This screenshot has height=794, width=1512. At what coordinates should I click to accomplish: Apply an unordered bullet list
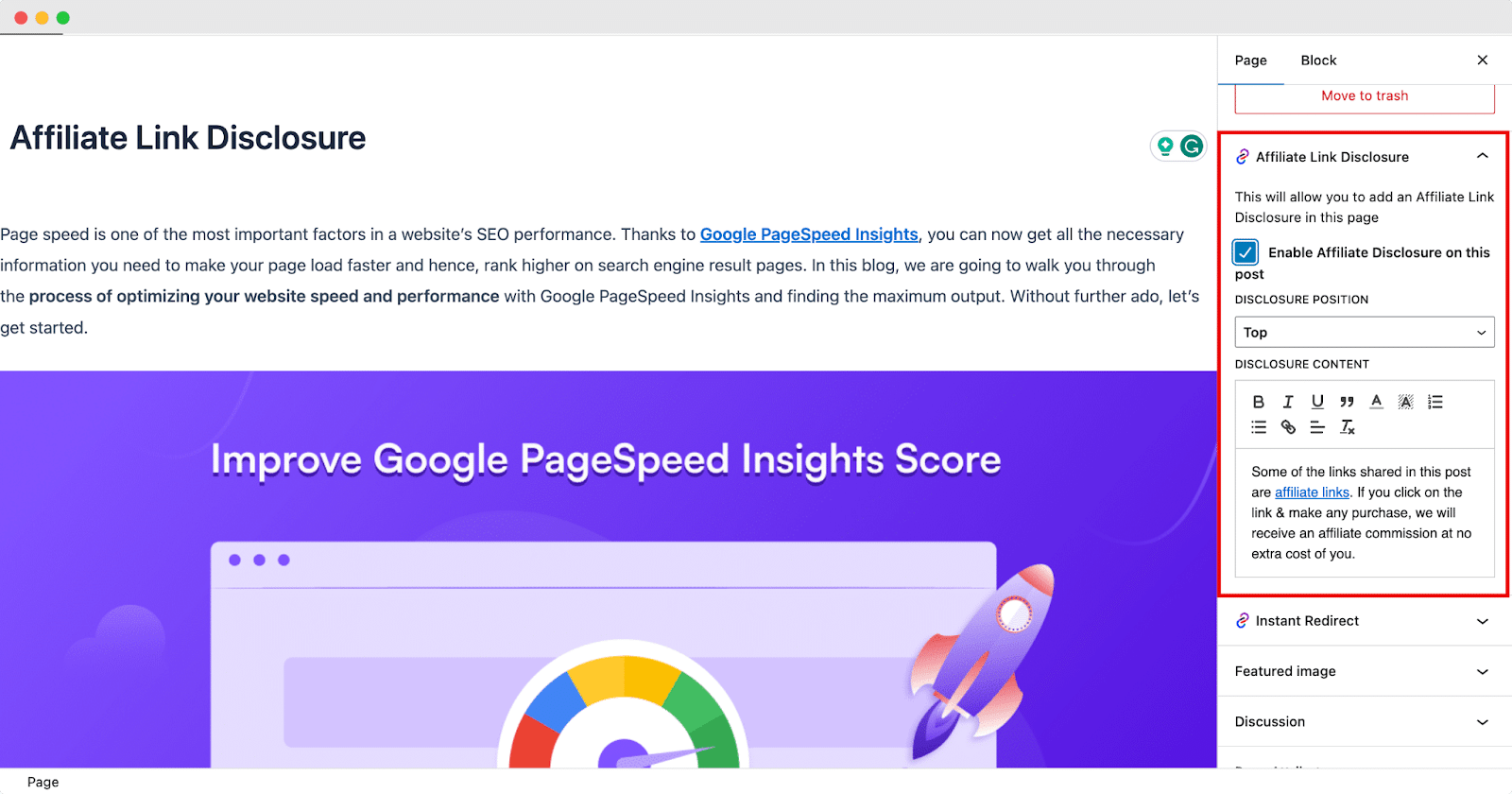point(1258,426)
